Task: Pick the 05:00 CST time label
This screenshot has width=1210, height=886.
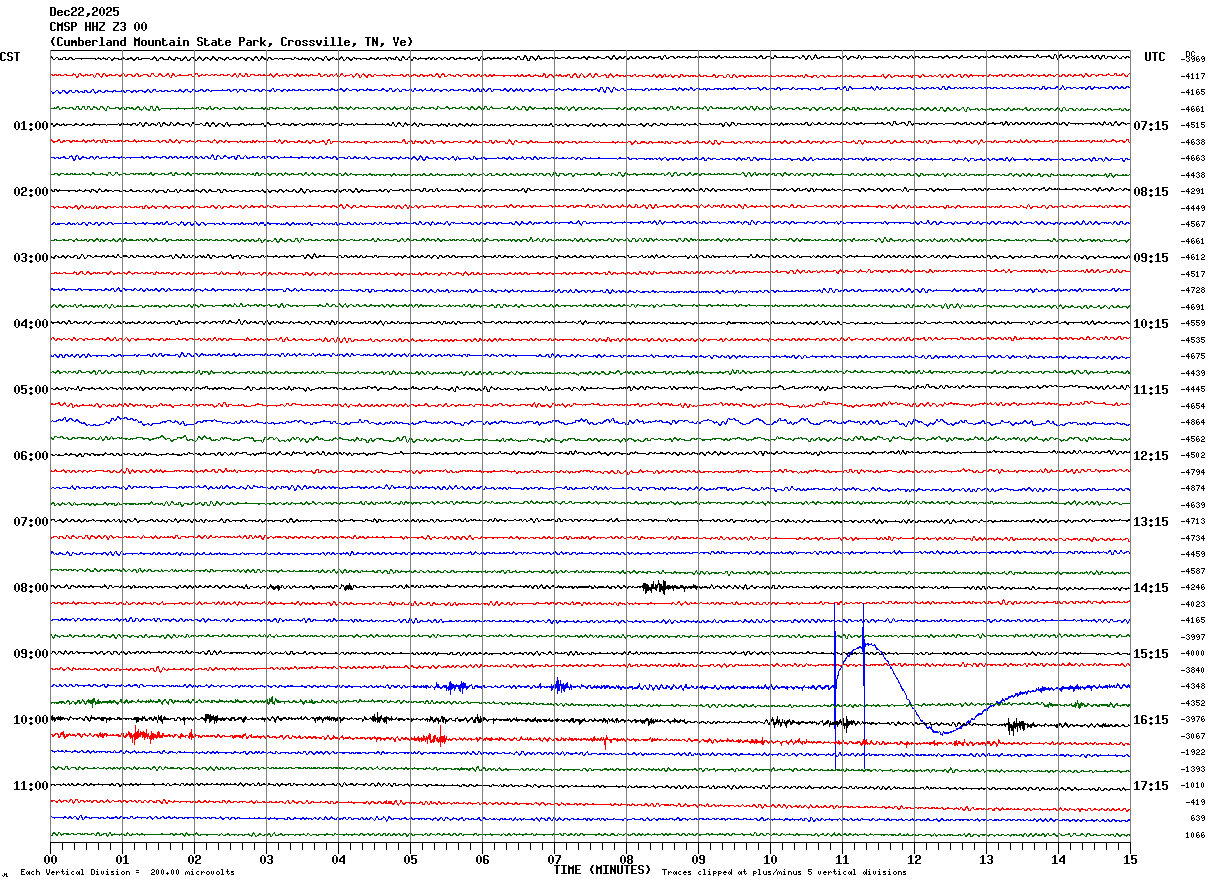Action: point(31,390)
